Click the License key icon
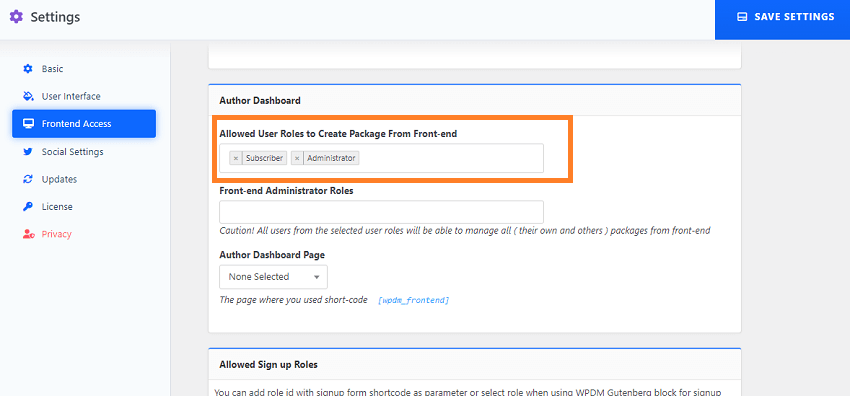The width and height of the screenshot is (850, 396). click(28, 206)
